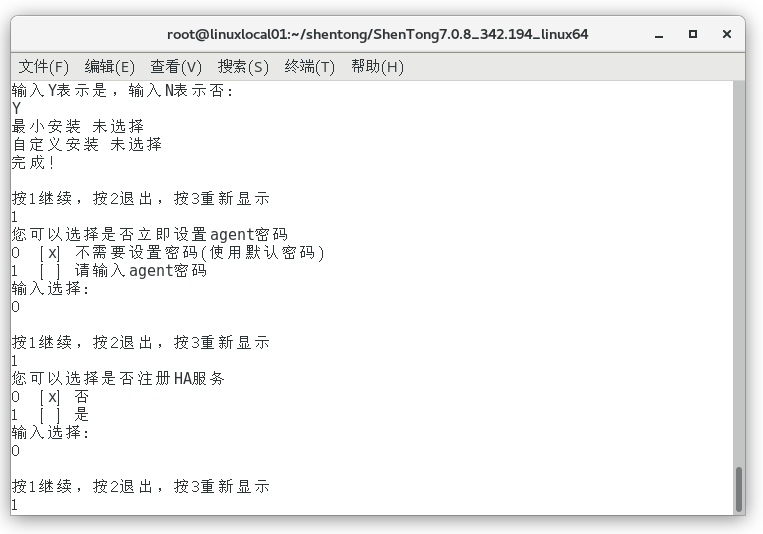
Task: Minimize the terminal window
Action: pos(659,35)
